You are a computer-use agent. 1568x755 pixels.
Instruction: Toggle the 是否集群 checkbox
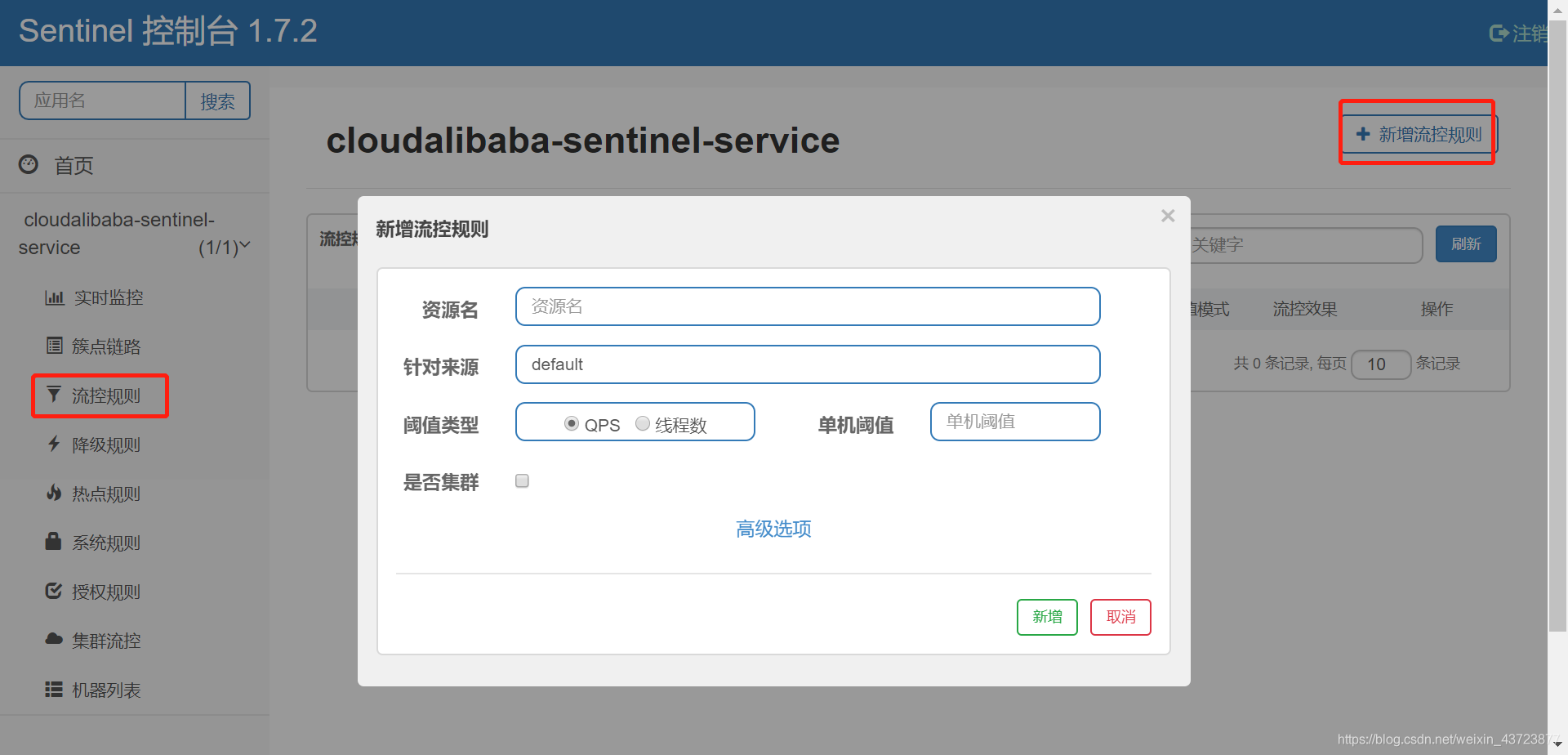point(522,480)
